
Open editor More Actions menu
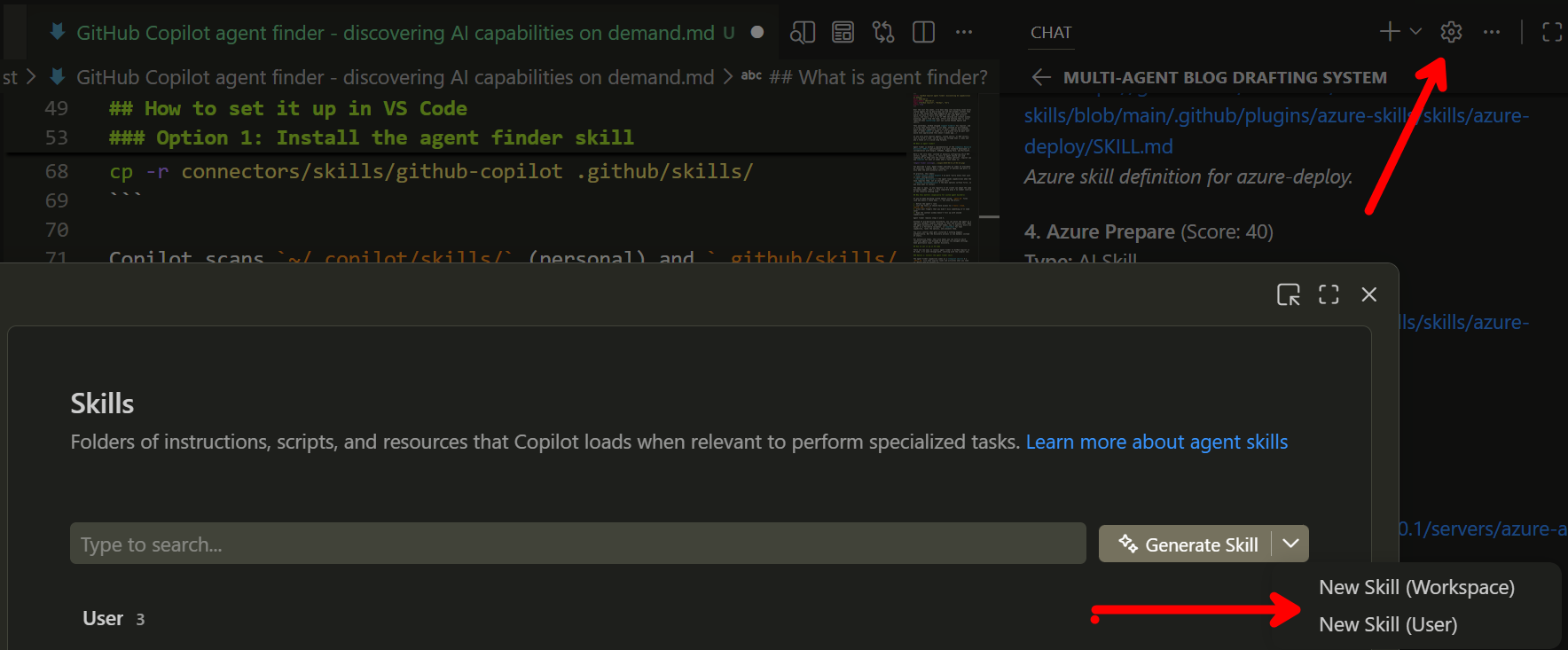[x=964, y=33]
